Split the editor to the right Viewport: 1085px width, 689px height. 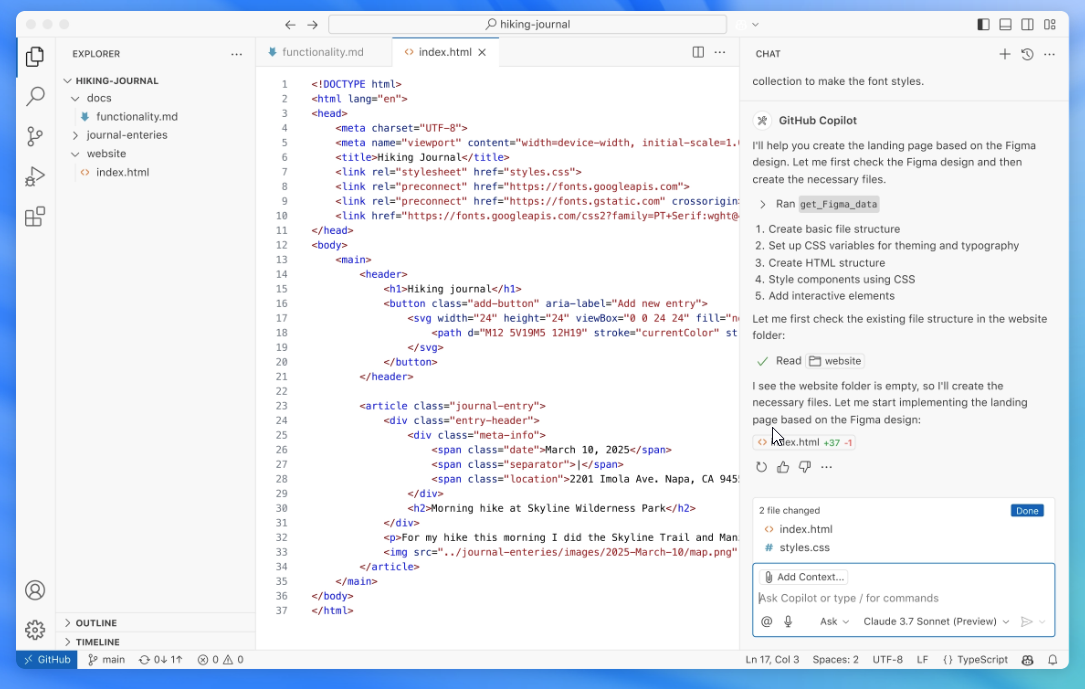point(698,53)
